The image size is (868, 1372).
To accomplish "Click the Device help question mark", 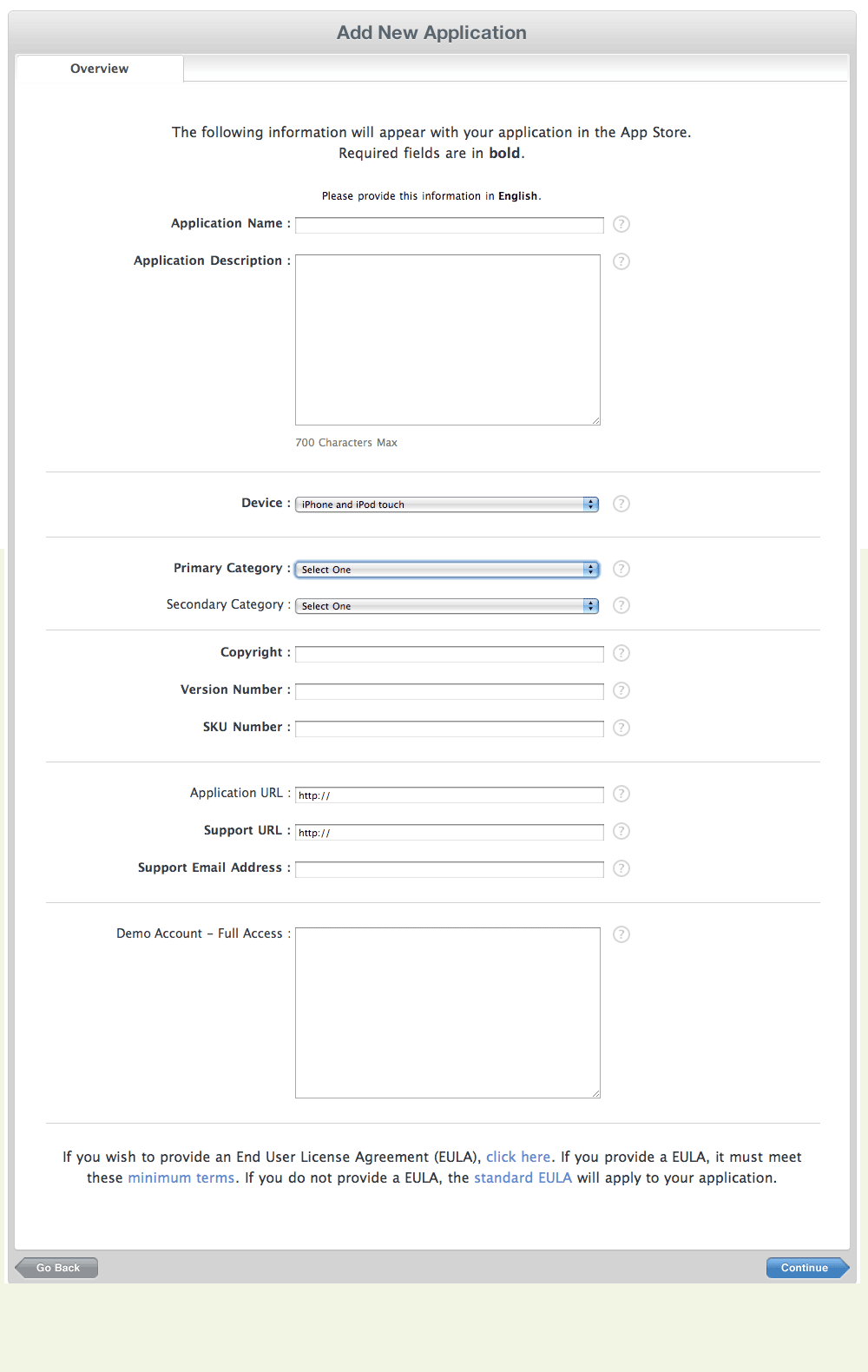I will tap(621, 504).
